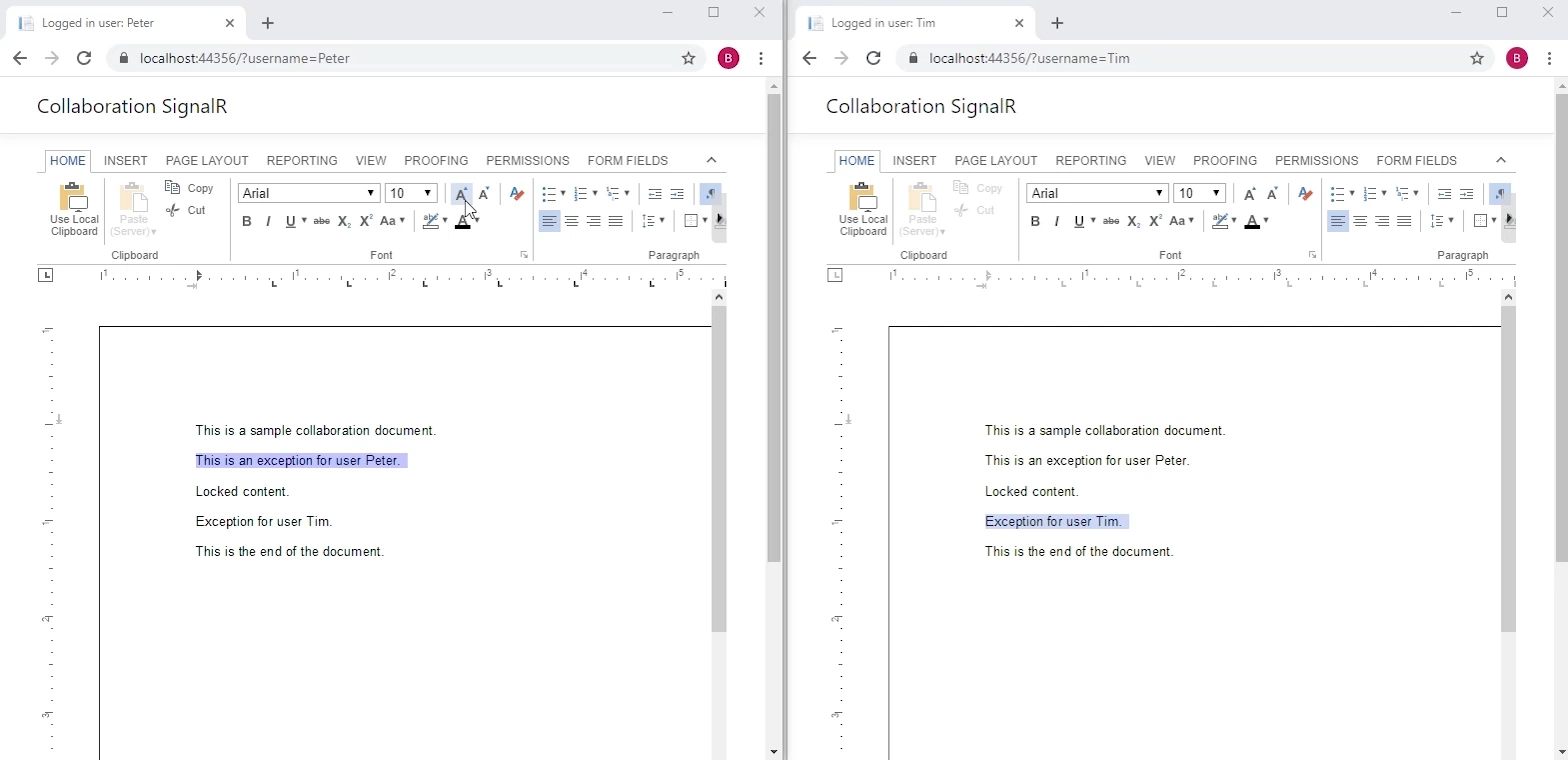
Task: Apply strikethrough in Tim's font group
Action: [1111, 221]
